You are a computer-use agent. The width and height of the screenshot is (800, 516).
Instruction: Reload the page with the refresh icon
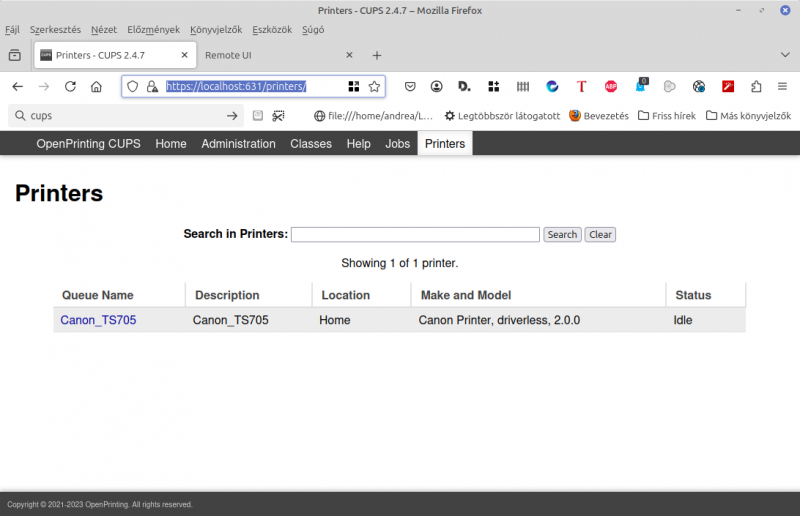click(x=70, y=87)
